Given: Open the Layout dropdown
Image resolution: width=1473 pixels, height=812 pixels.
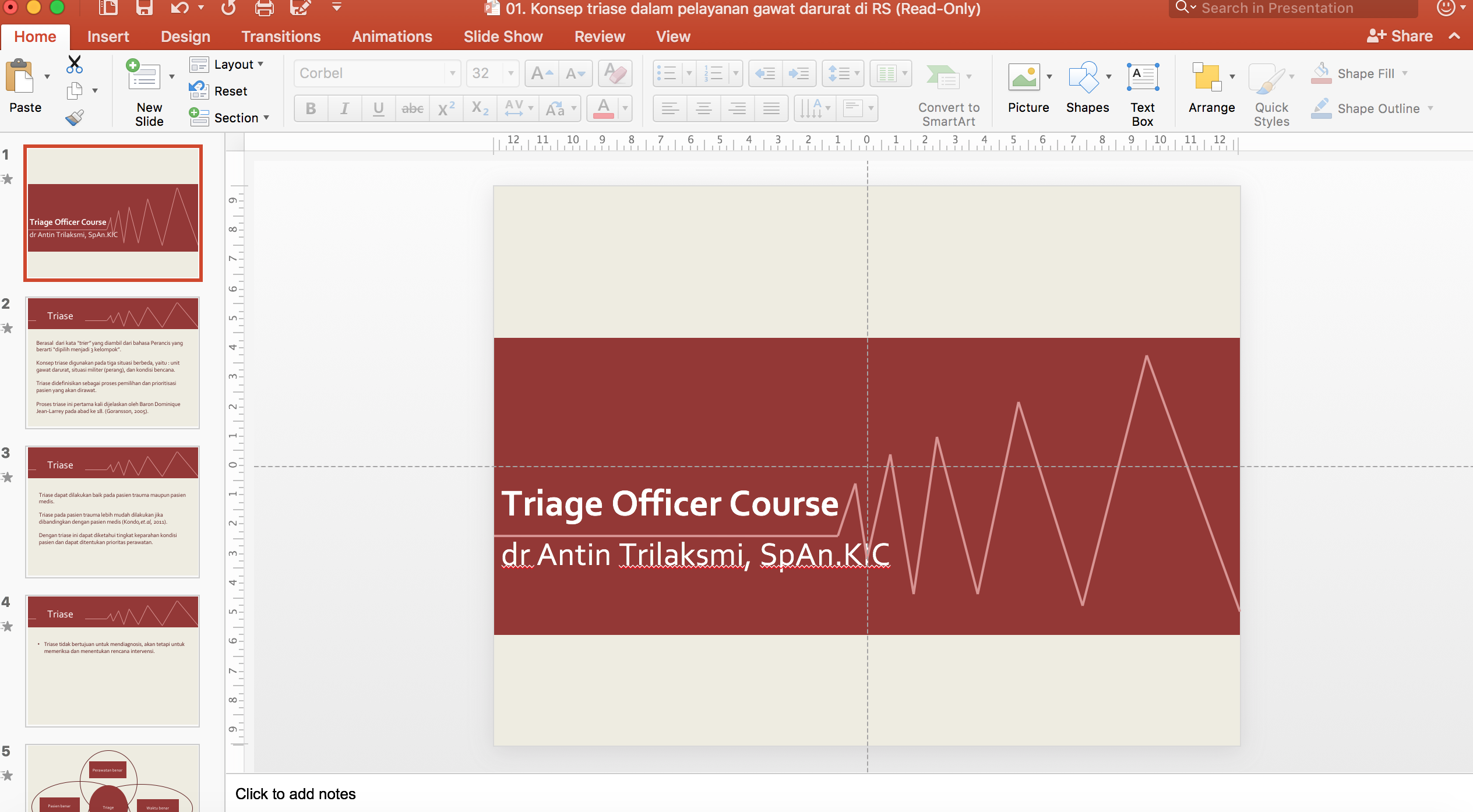Looking at the screenshot, I should [227, 64].
